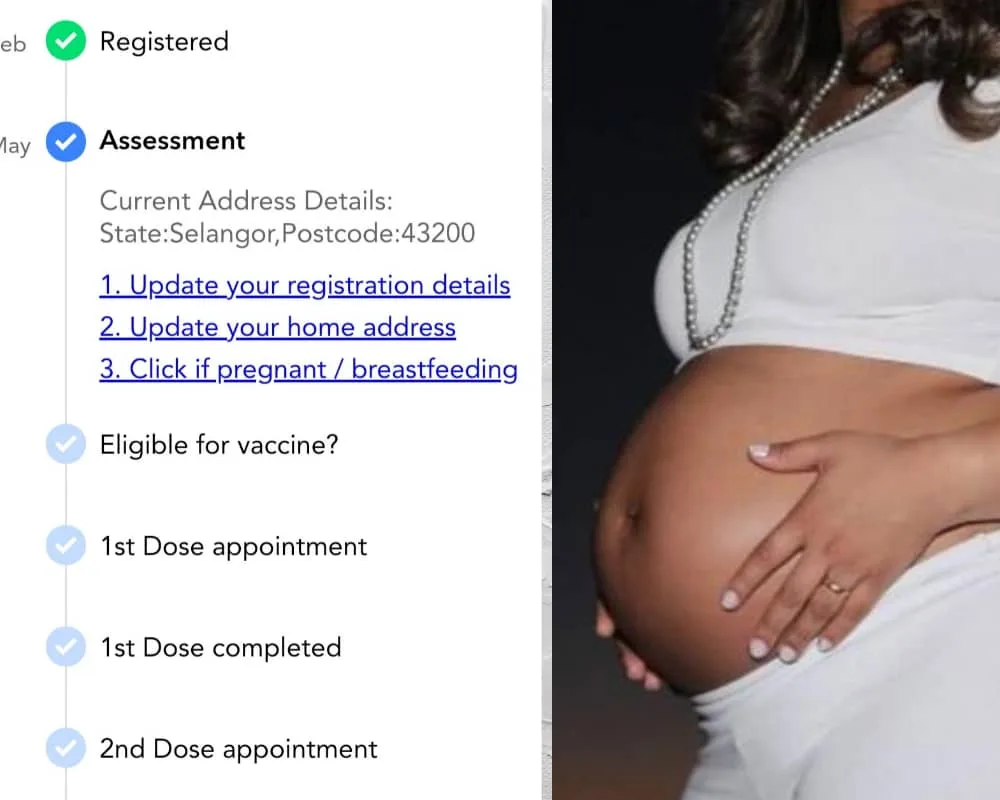Click the May date beside Assessment
This screenshot has width=1000, height=800.
click(x=15, y=146)
